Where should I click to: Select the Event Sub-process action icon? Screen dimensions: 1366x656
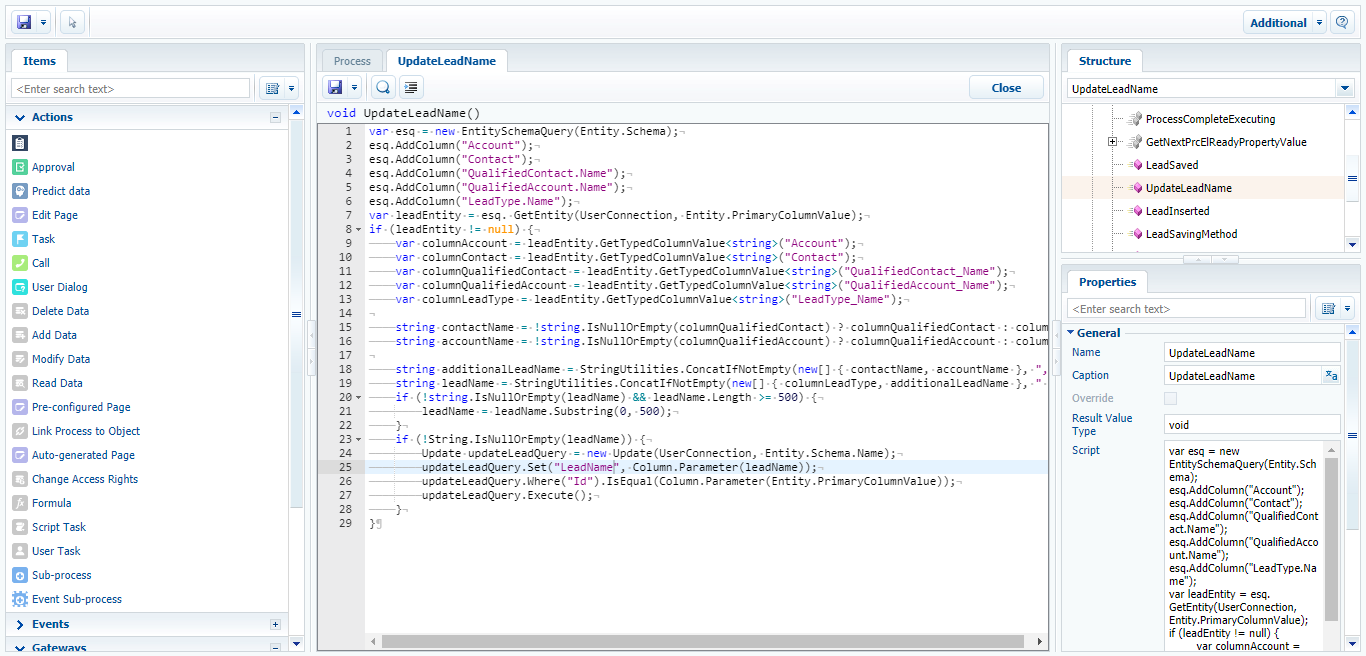coord(20,598)
